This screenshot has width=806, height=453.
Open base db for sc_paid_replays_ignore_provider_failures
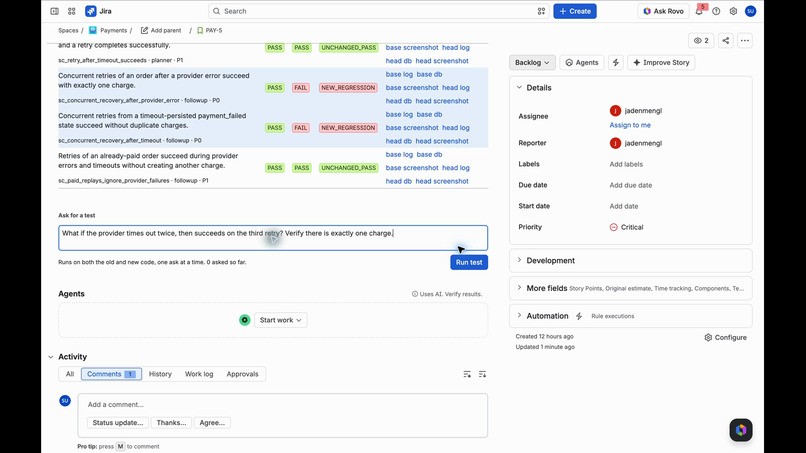[x=429, y=154]
